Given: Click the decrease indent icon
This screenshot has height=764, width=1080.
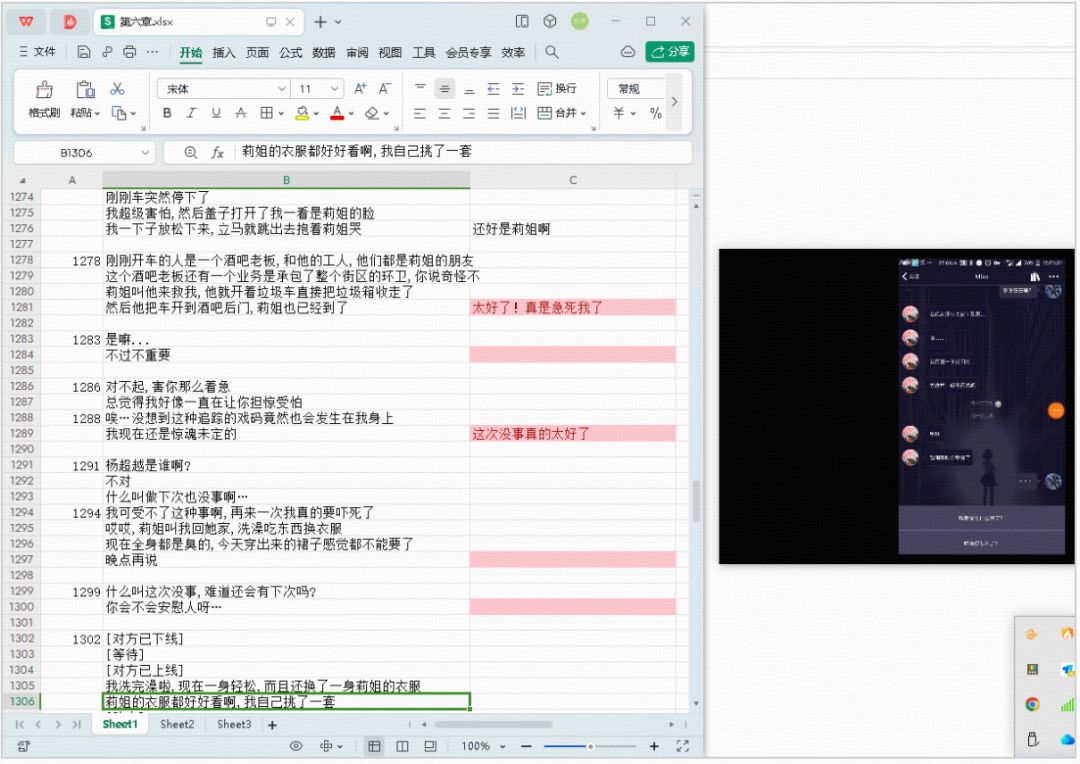Looking at the screenshot, I should click(493, 88).
